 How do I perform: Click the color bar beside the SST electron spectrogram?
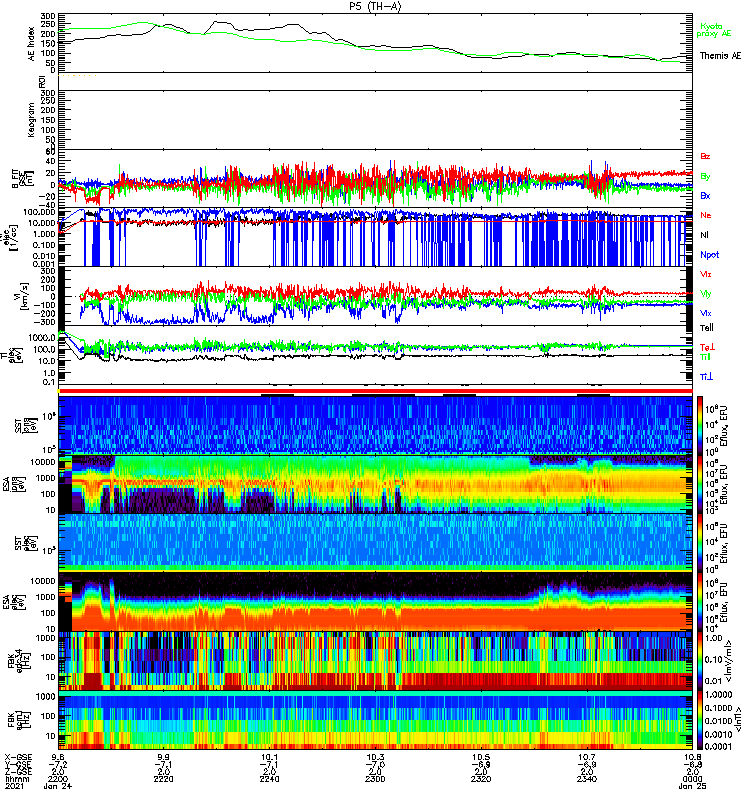pos(699,543)
